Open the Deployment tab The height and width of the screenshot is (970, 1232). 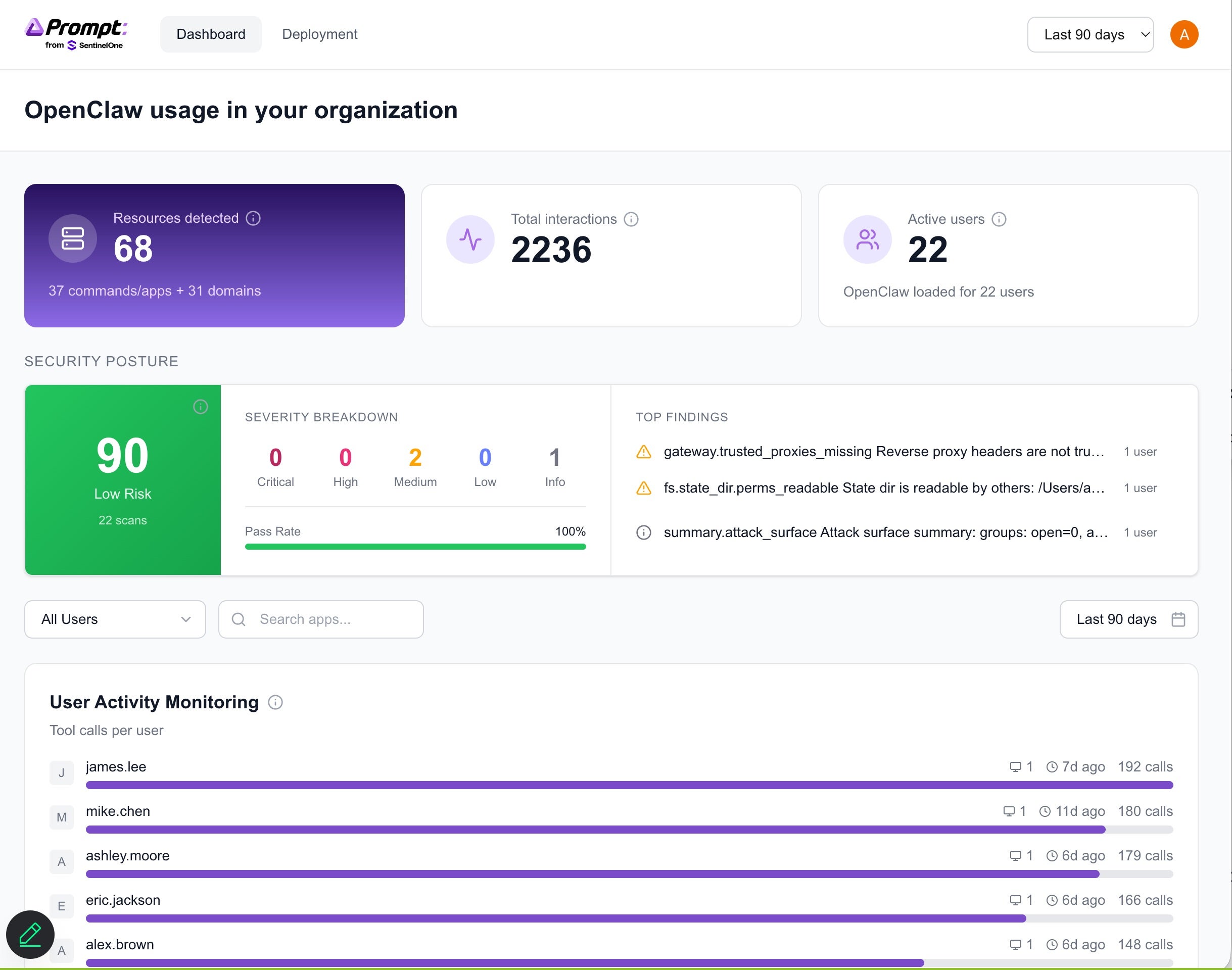click(x=319, y=34)
